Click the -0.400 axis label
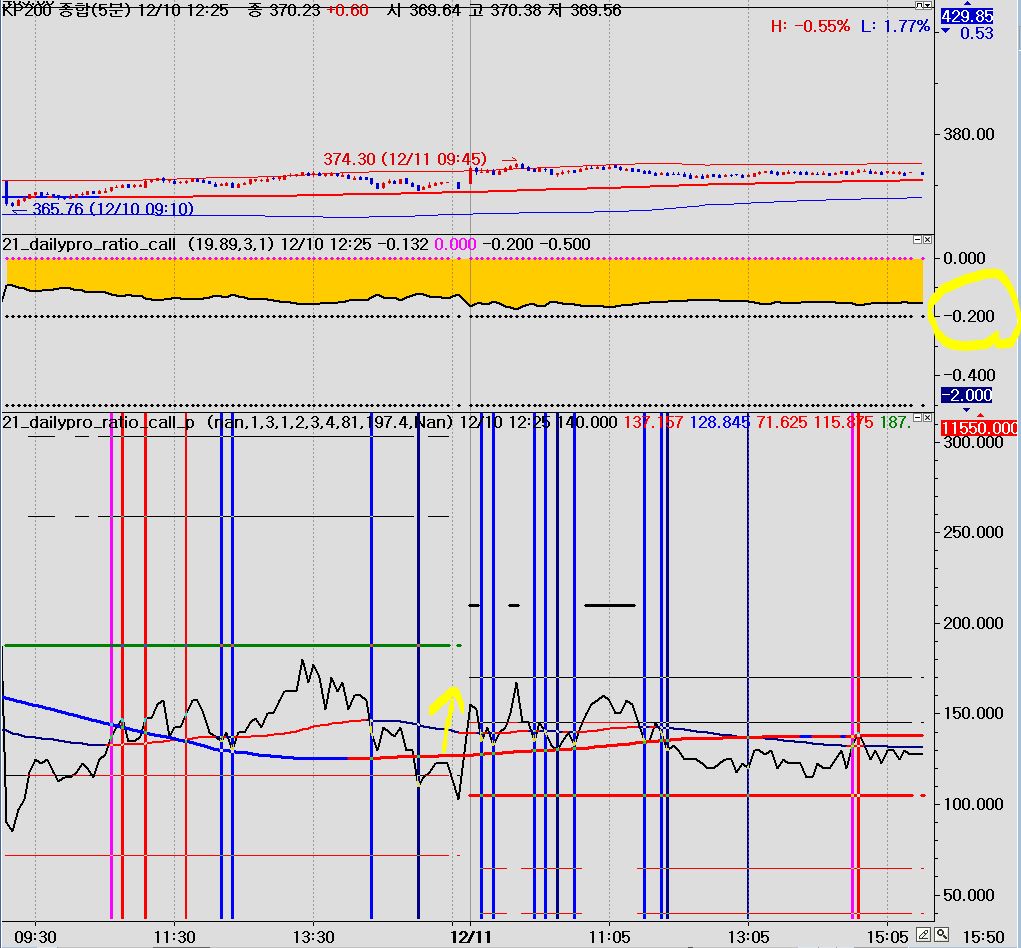1021x948 pixels. (969, 375)
